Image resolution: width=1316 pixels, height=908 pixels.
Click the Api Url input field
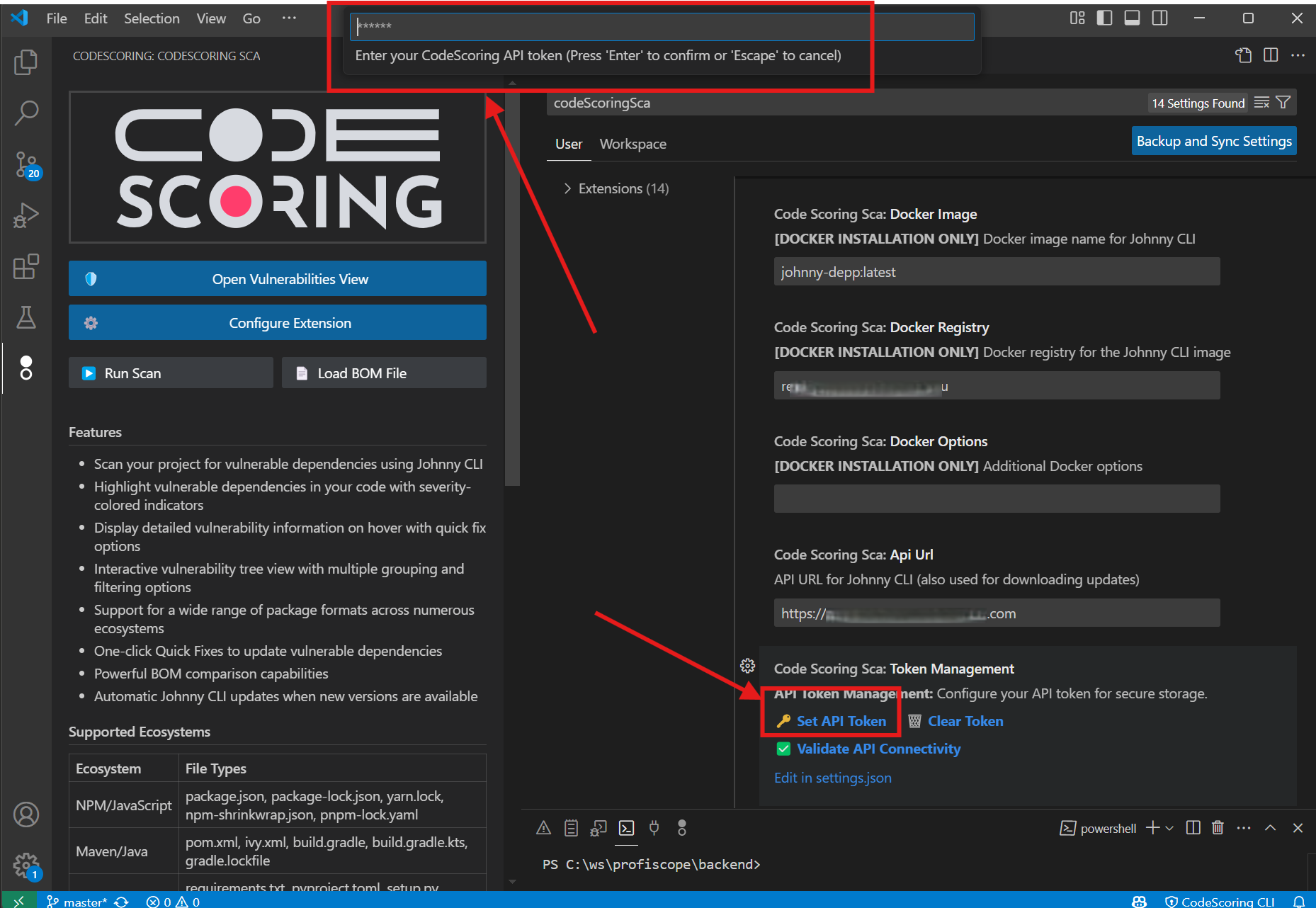997,613
